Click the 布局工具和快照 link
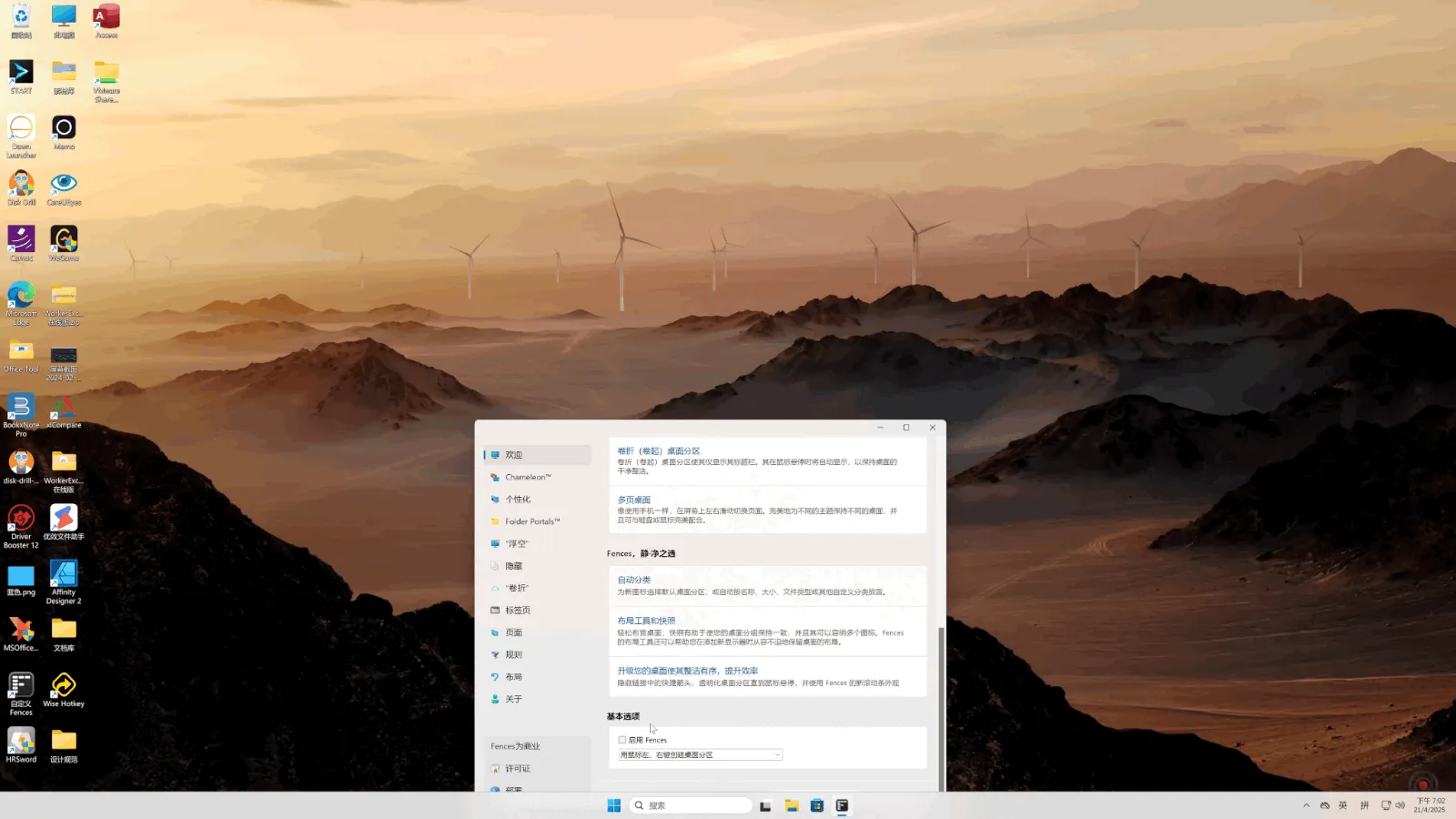Viewport: 1456px width, 819px height. [x=646, y=621]
